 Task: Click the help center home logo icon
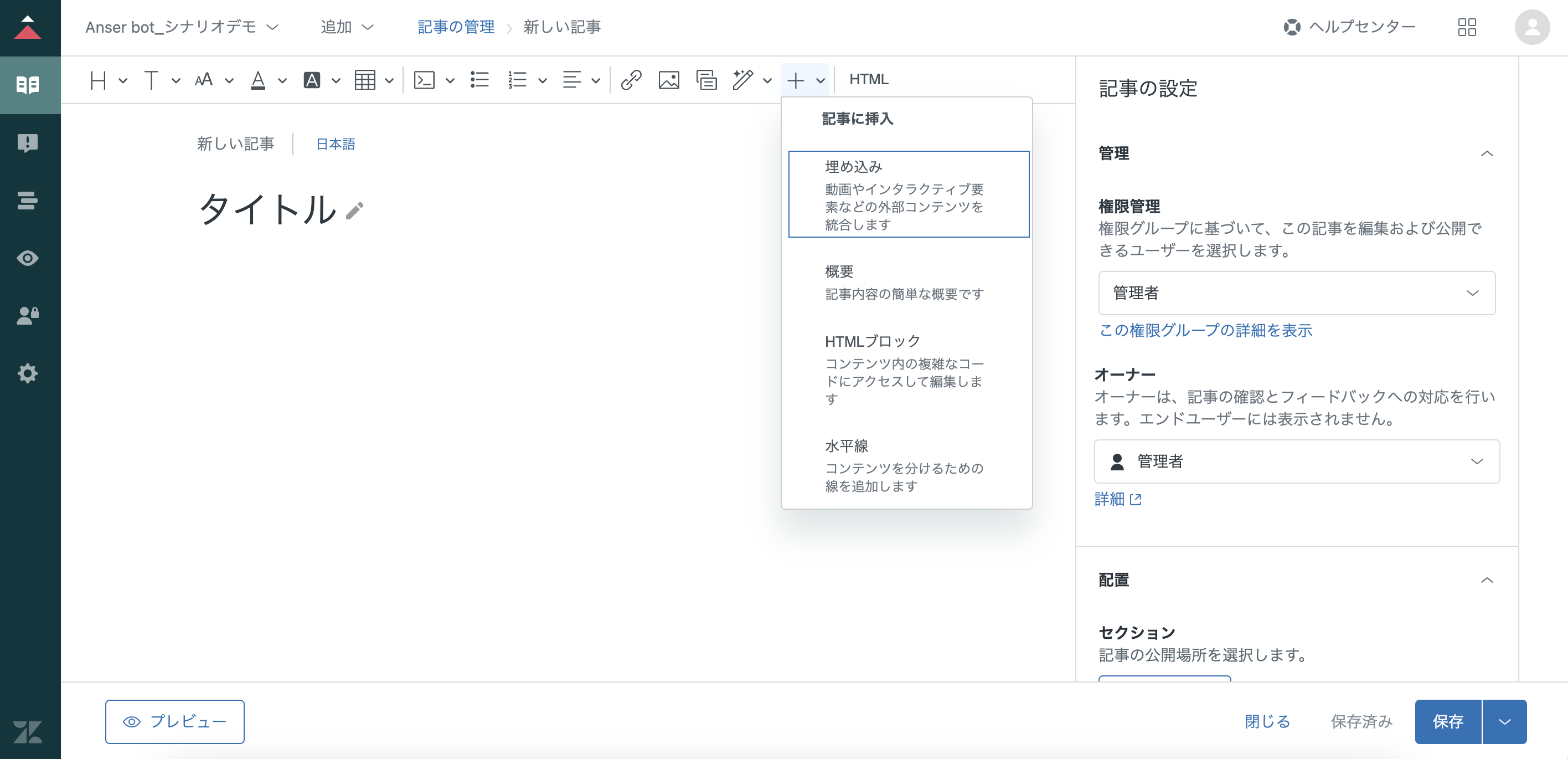[x=28, y=28]
